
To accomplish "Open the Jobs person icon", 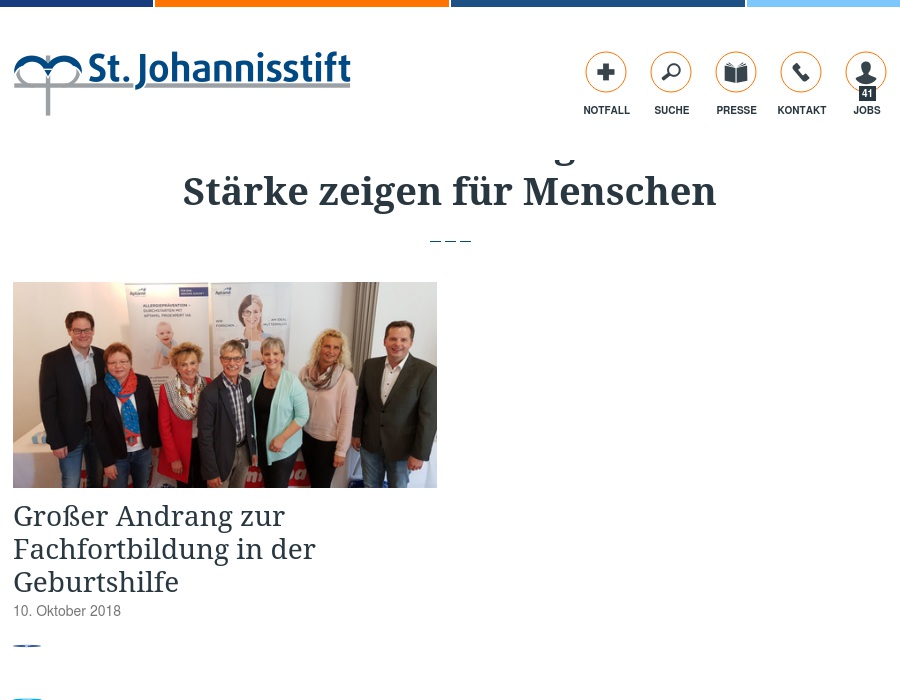I will 866,70.
